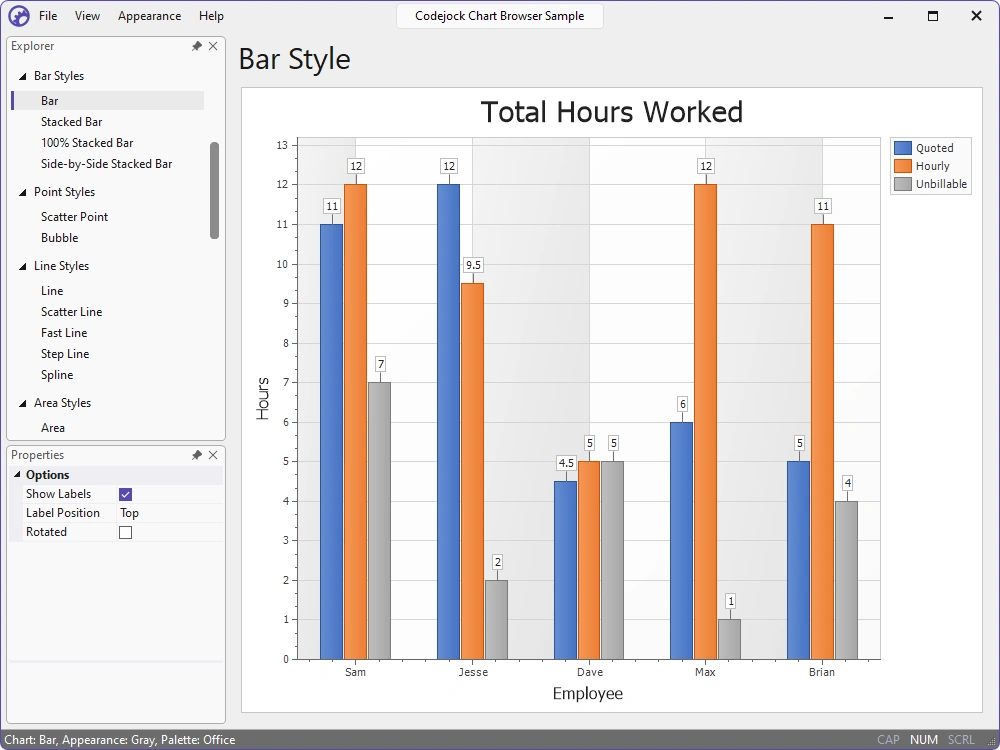Choose Side-by-Side Stacked Bar style

pyautogui.click(x=107, y=164)
